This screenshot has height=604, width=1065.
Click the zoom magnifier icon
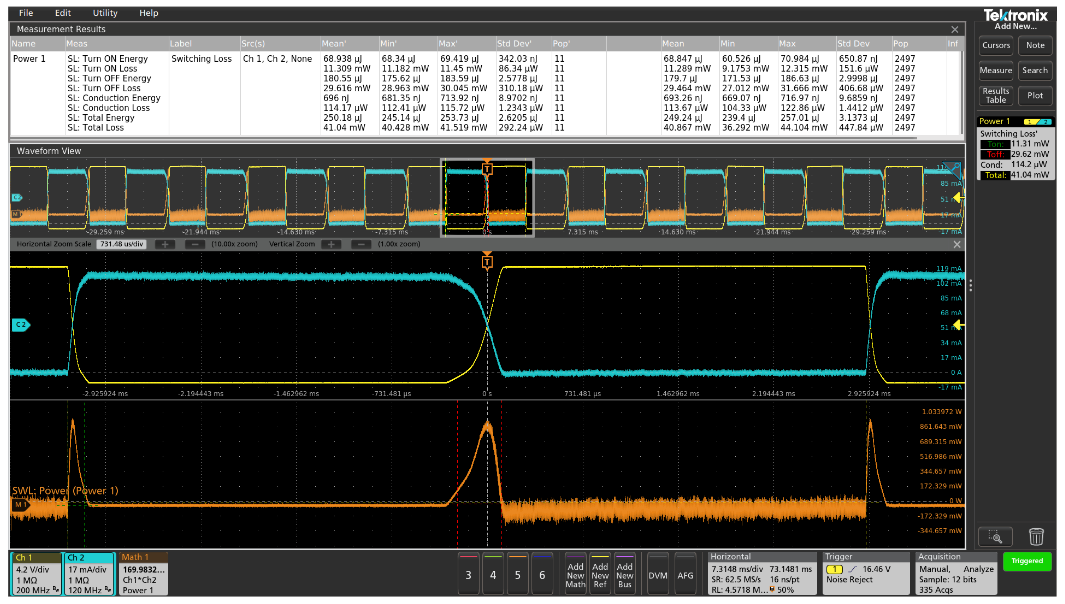coord(997,537)
